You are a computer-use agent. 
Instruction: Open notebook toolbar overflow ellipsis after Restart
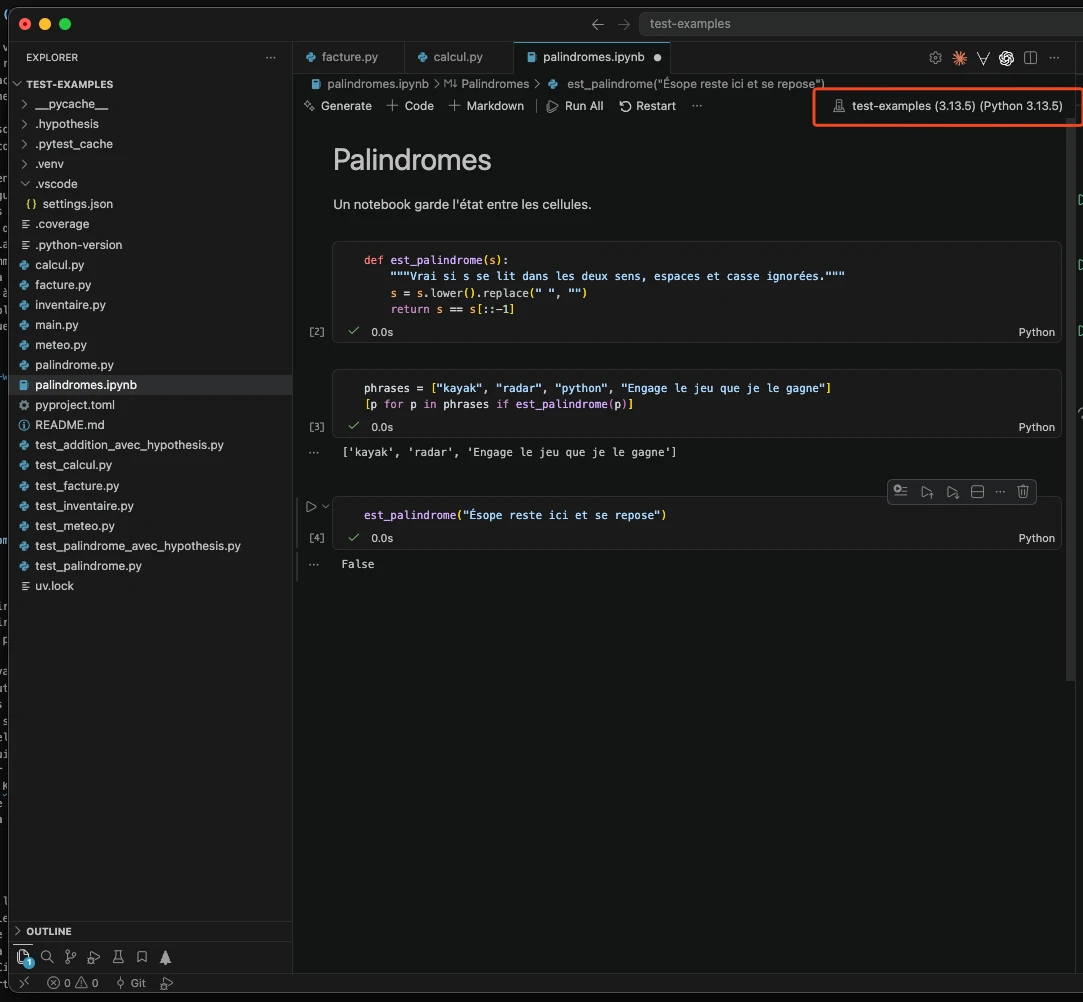click(697, 106)
